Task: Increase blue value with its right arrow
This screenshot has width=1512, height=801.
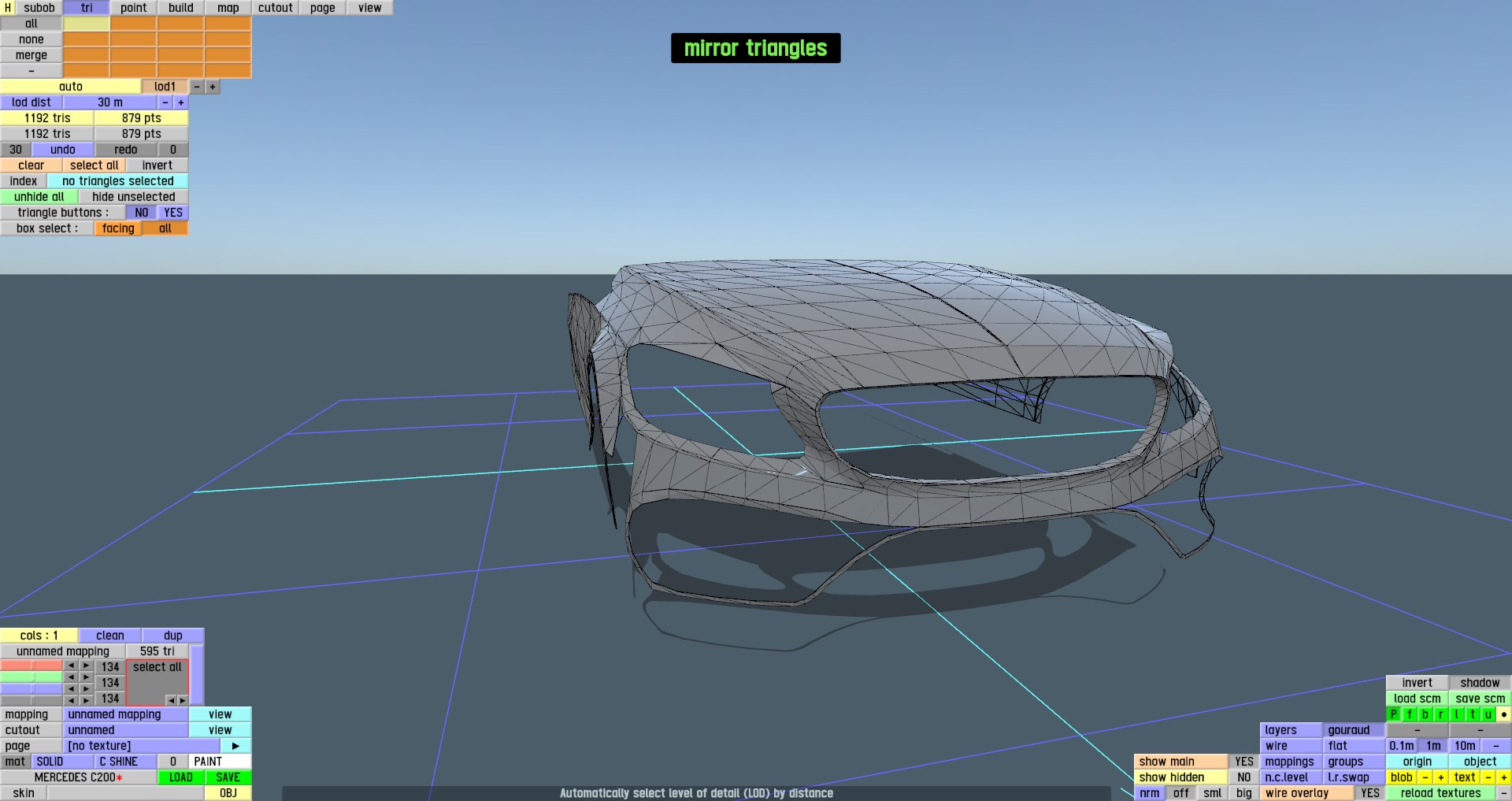Action: 87,689
